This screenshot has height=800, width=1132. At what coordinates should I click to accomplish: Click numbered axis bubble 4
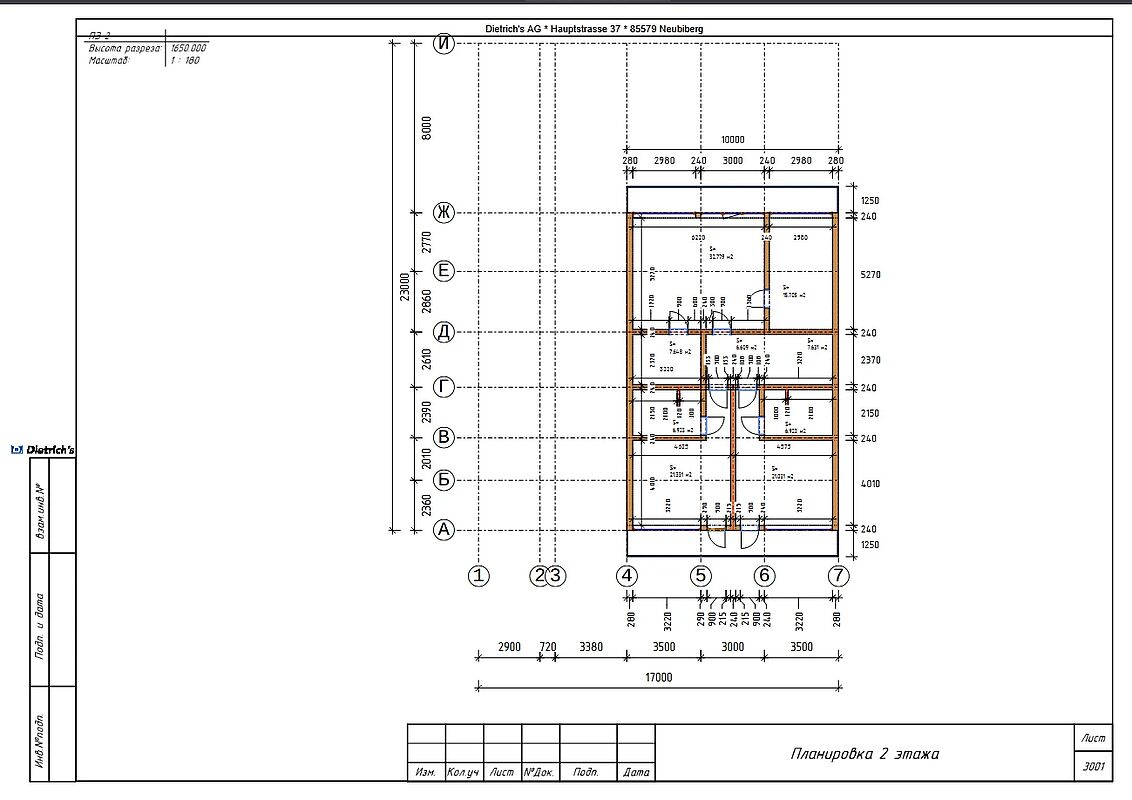click(x=626, y=575)
